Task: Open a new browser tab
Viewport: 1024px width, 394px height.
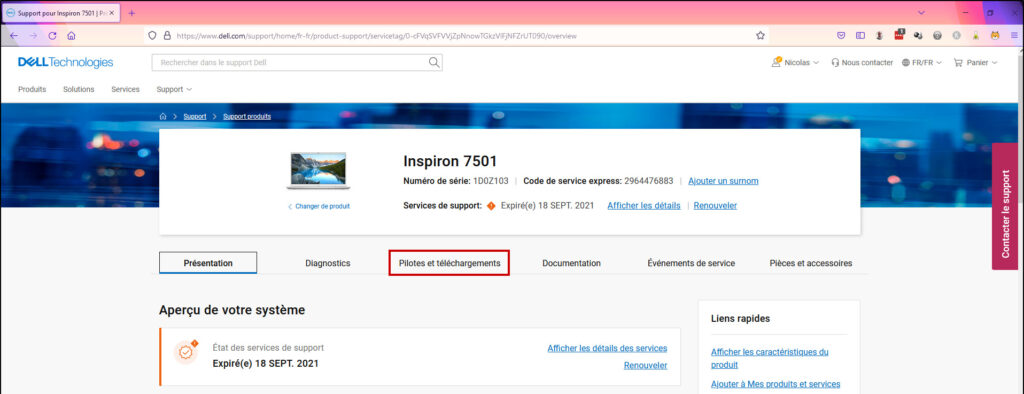Action: pyautogui.click(x=131, y=13)
